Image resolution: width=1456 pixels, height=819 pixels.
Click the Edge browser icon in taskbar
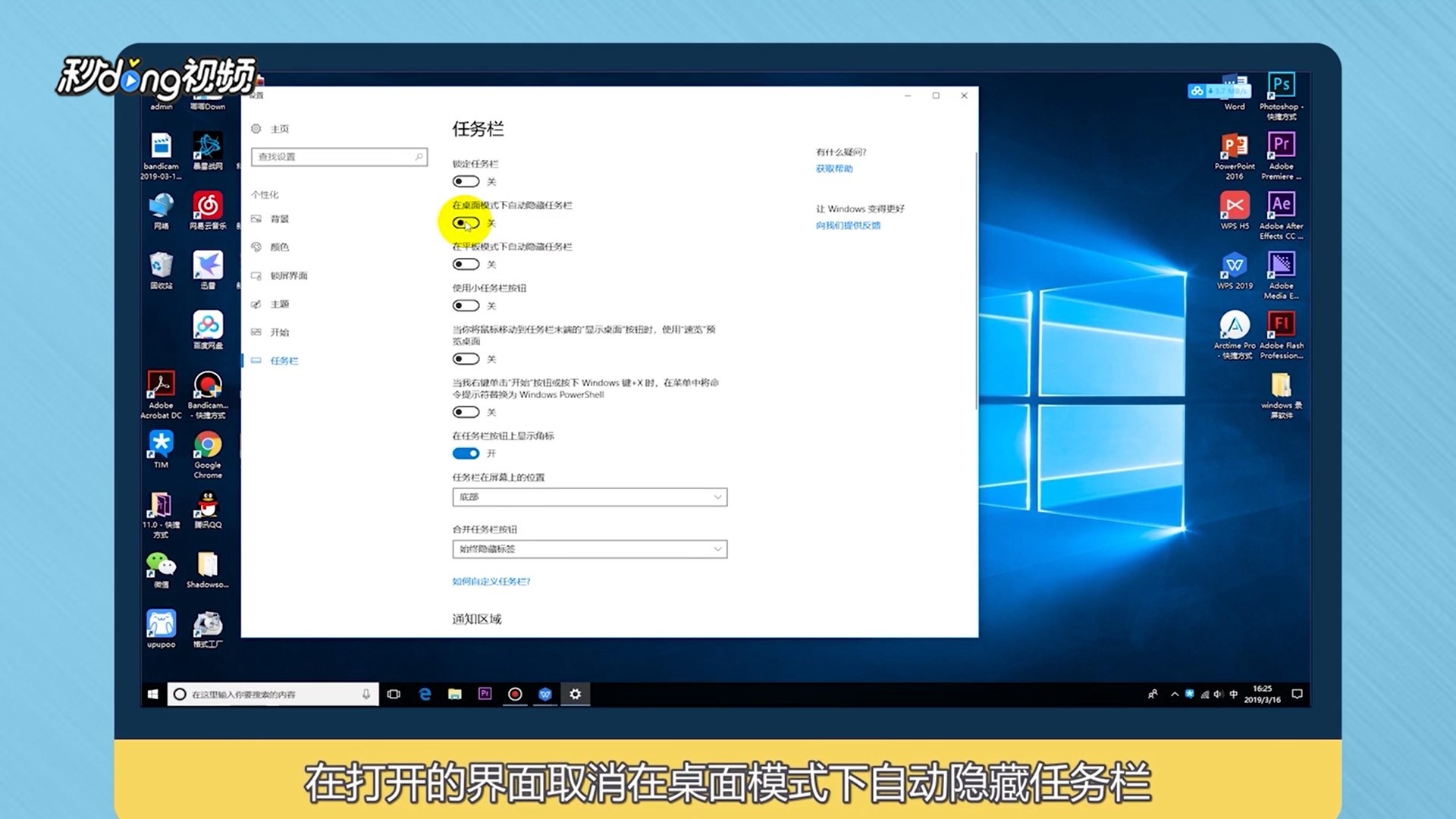(425, 694)
